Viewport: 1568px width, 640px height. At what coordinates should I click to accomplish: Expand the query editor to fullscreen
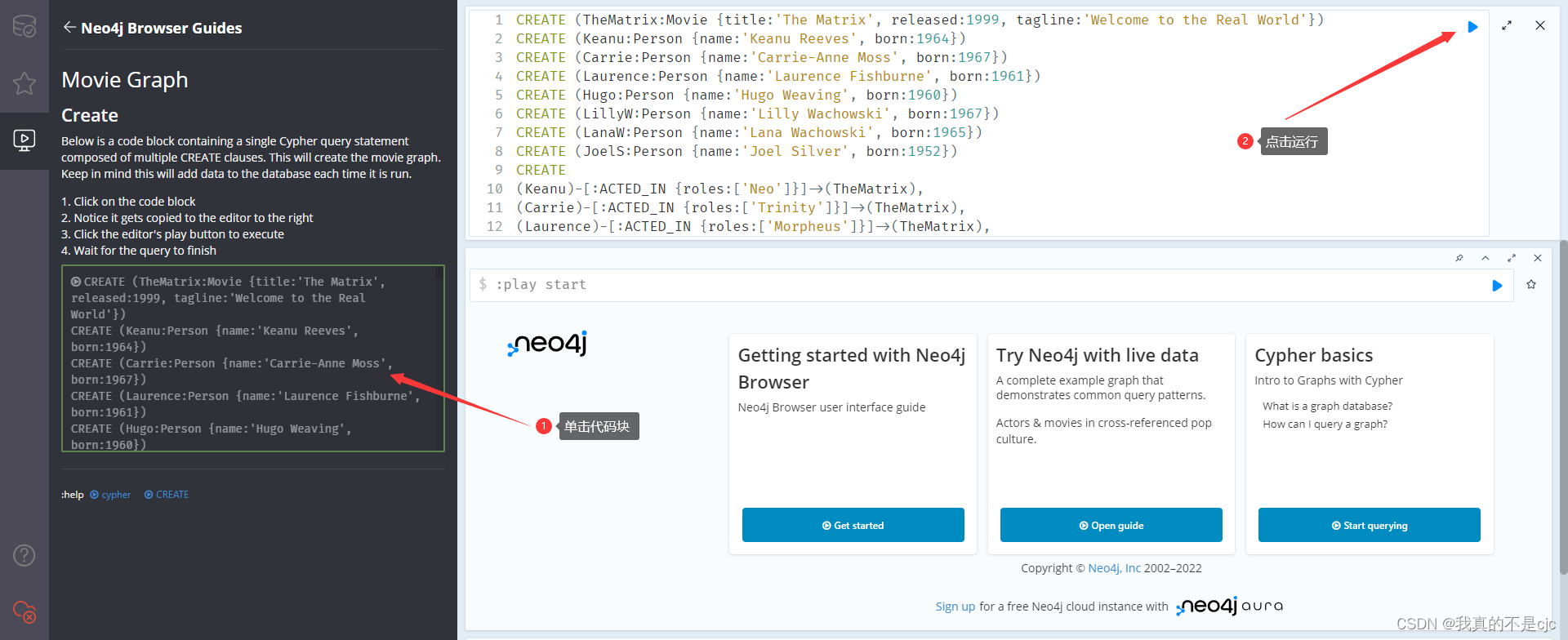point(1507,26)
